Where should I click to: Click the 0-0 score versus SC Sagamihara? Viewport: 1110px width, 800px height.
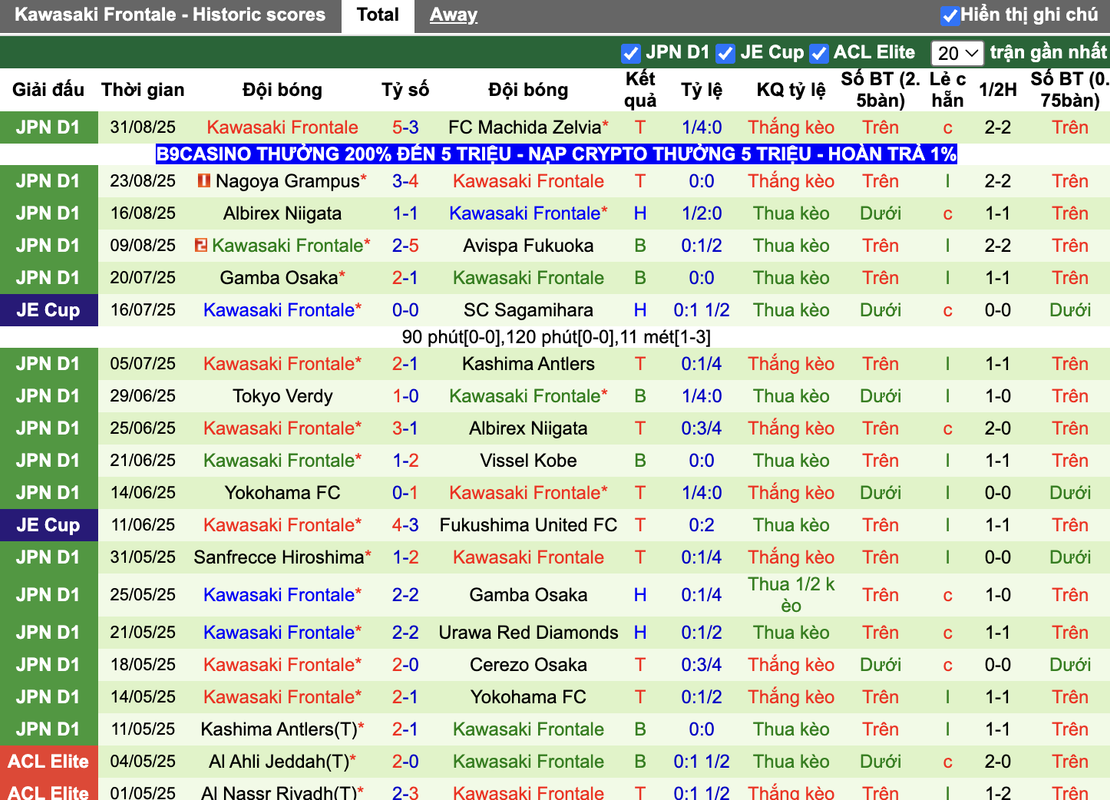[405, 310]
